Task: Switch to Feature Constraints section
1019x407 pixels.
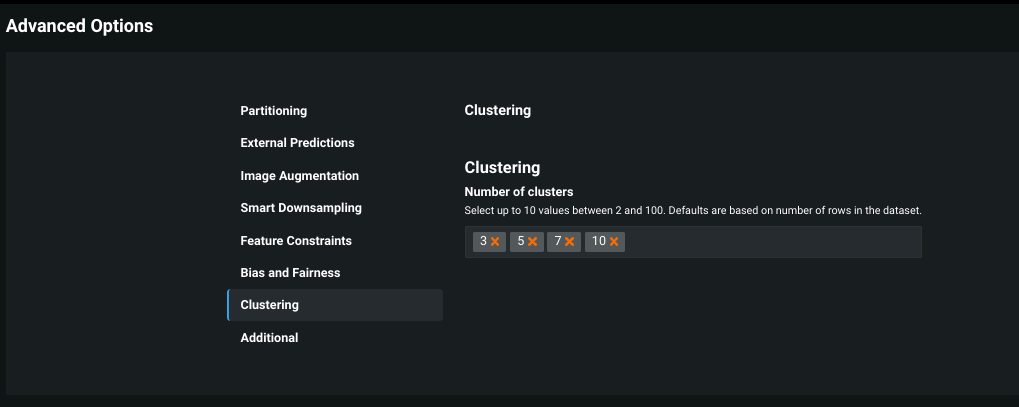Action: [296, 241]
